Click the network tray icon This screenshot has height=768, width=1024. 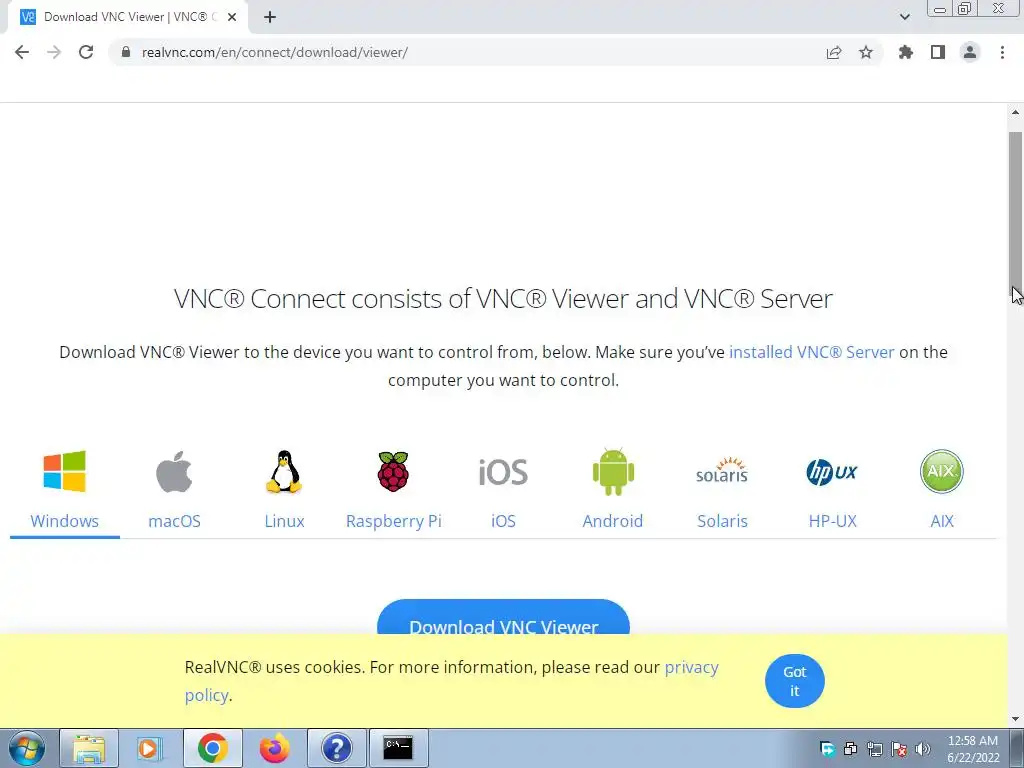875,749
